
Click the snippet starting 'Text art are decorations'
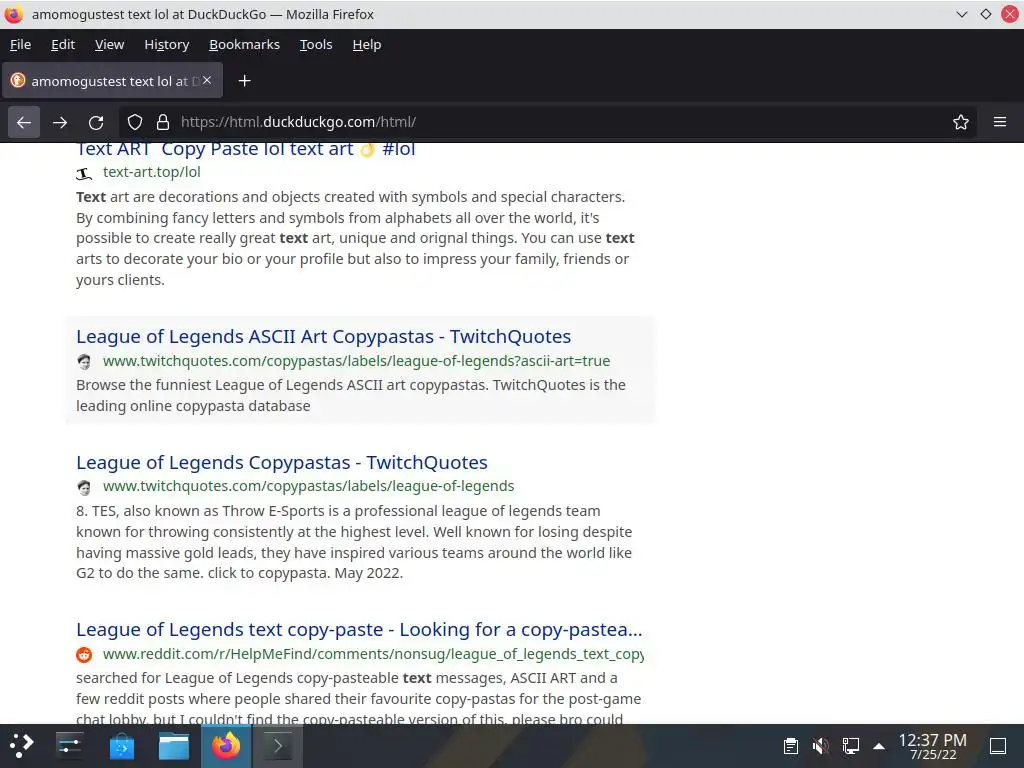click(355, 238)
